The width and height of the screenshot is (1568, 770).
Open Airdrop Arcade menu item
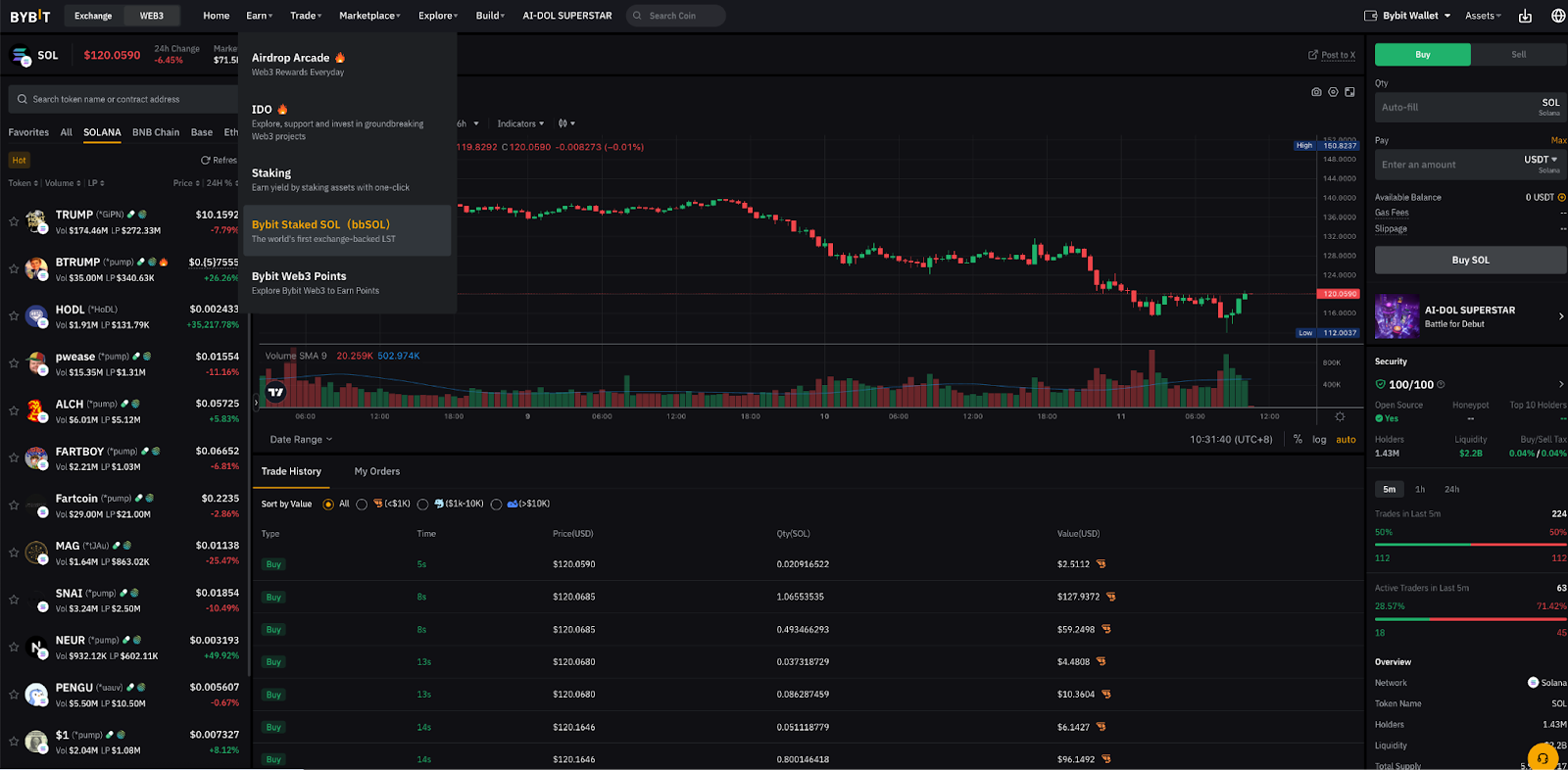click(x=346, y=64)
